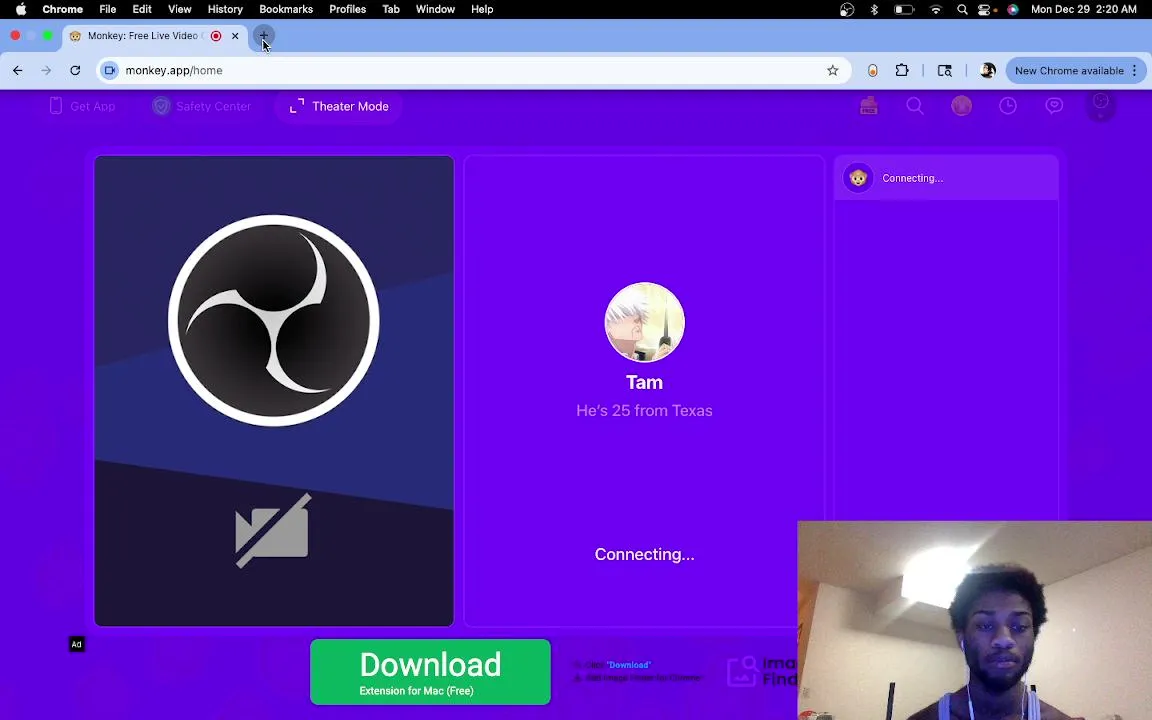Open the clock history icon in Monkey header
This screenshot has width=1152, height=720.
(x=1007, y=106)
